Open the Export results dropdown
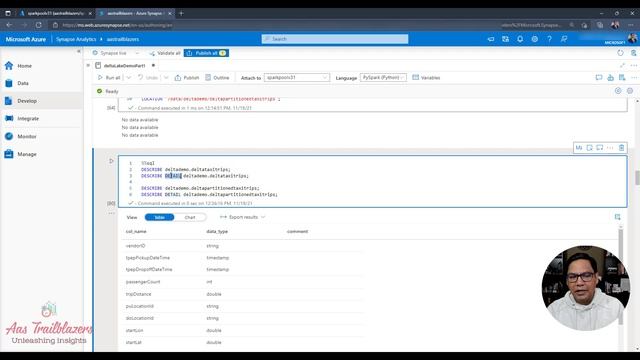Viewport: 640px width, 360px height. [243, 217]
